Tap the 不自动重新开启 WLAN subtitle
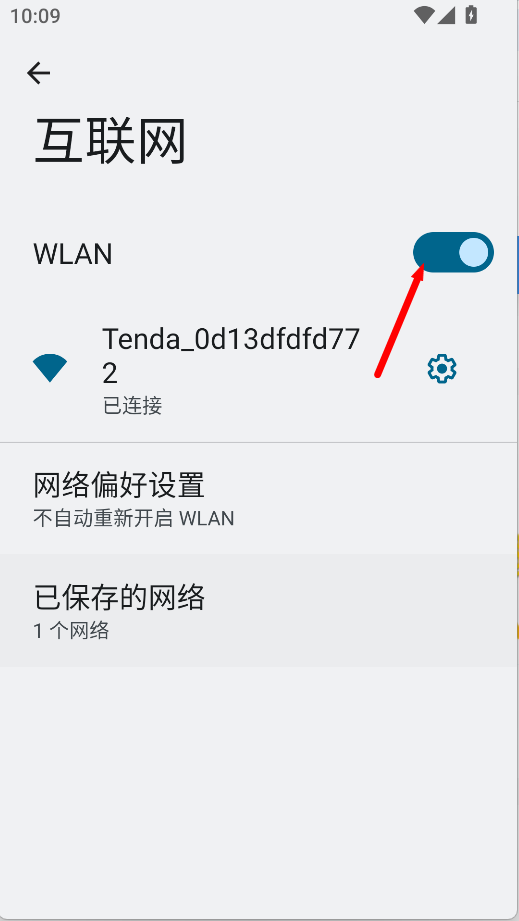Image resolution: width=519 pixels, height=921 pixels. coord(134,519)
